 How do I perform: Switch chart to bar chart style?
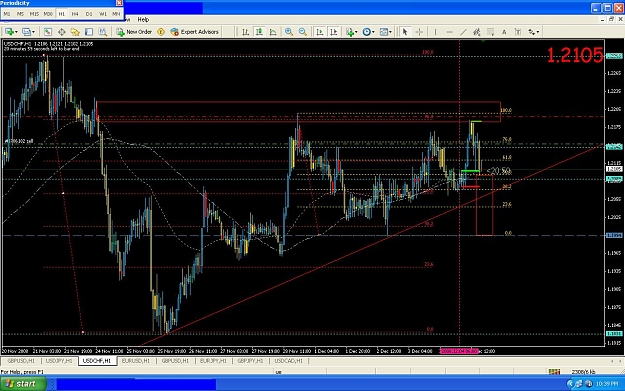pyautogui.click(x=246, y=32)
